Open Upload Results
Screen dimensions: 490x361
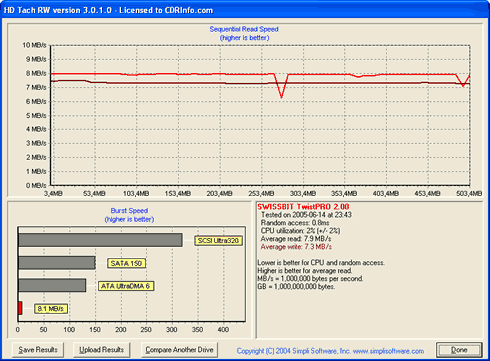[x=101, y=350]
